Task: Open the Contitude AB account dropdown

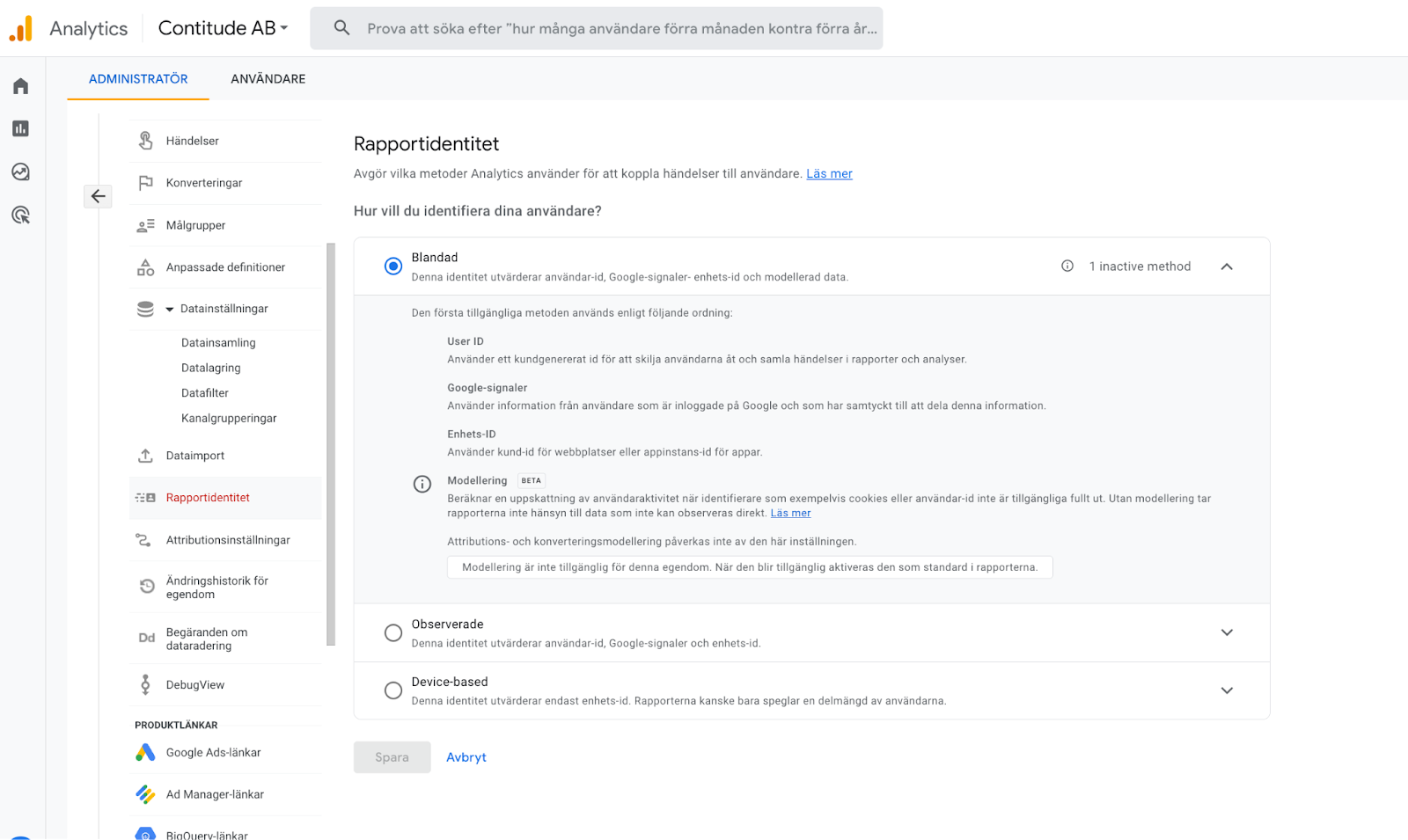Action: tap(223, 28)
